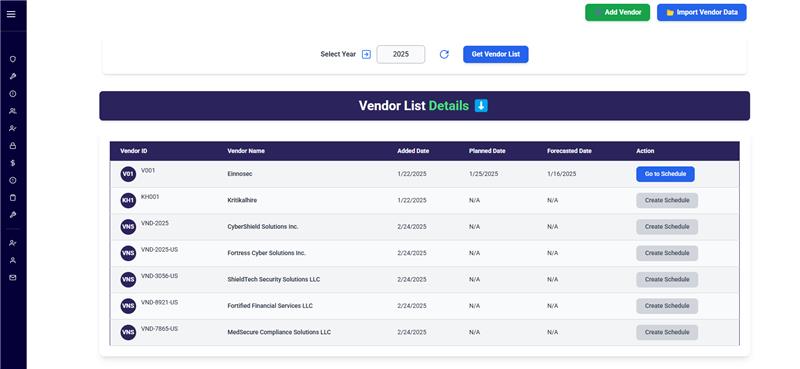Open the dollar sign icon in the sidebar
Viewport: 800px width, 369px height.
[13, 163]
